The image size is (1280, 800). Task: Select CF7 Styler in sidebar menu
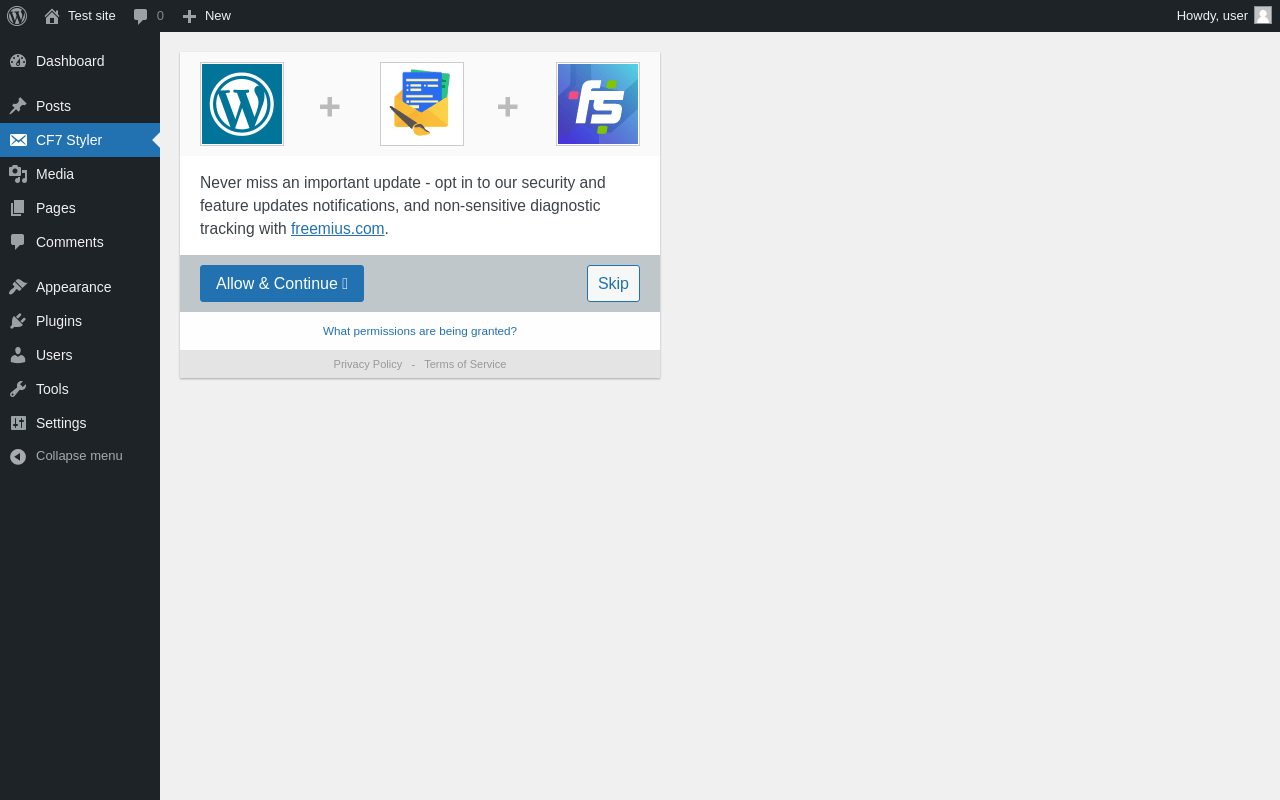pos(80,140)
